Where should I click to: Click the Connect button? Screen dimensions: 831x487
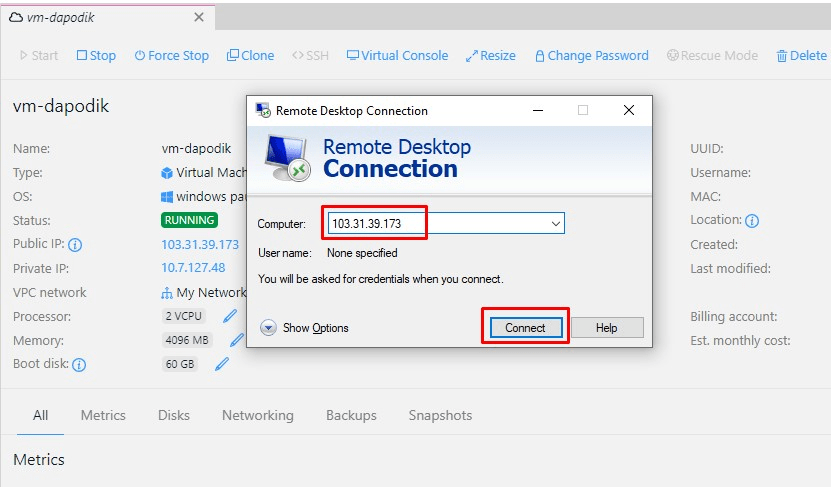pyautogui.click(x=525, y=327)
